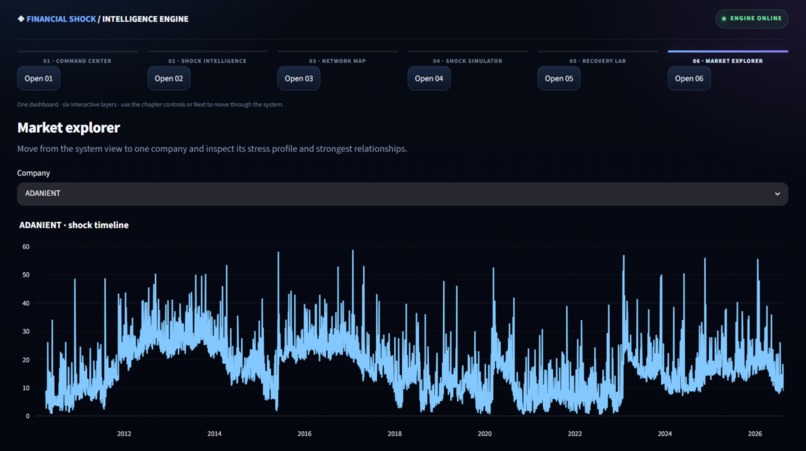
Task: Click the ADANIENT shock timeline chart title
Action: 74,225
